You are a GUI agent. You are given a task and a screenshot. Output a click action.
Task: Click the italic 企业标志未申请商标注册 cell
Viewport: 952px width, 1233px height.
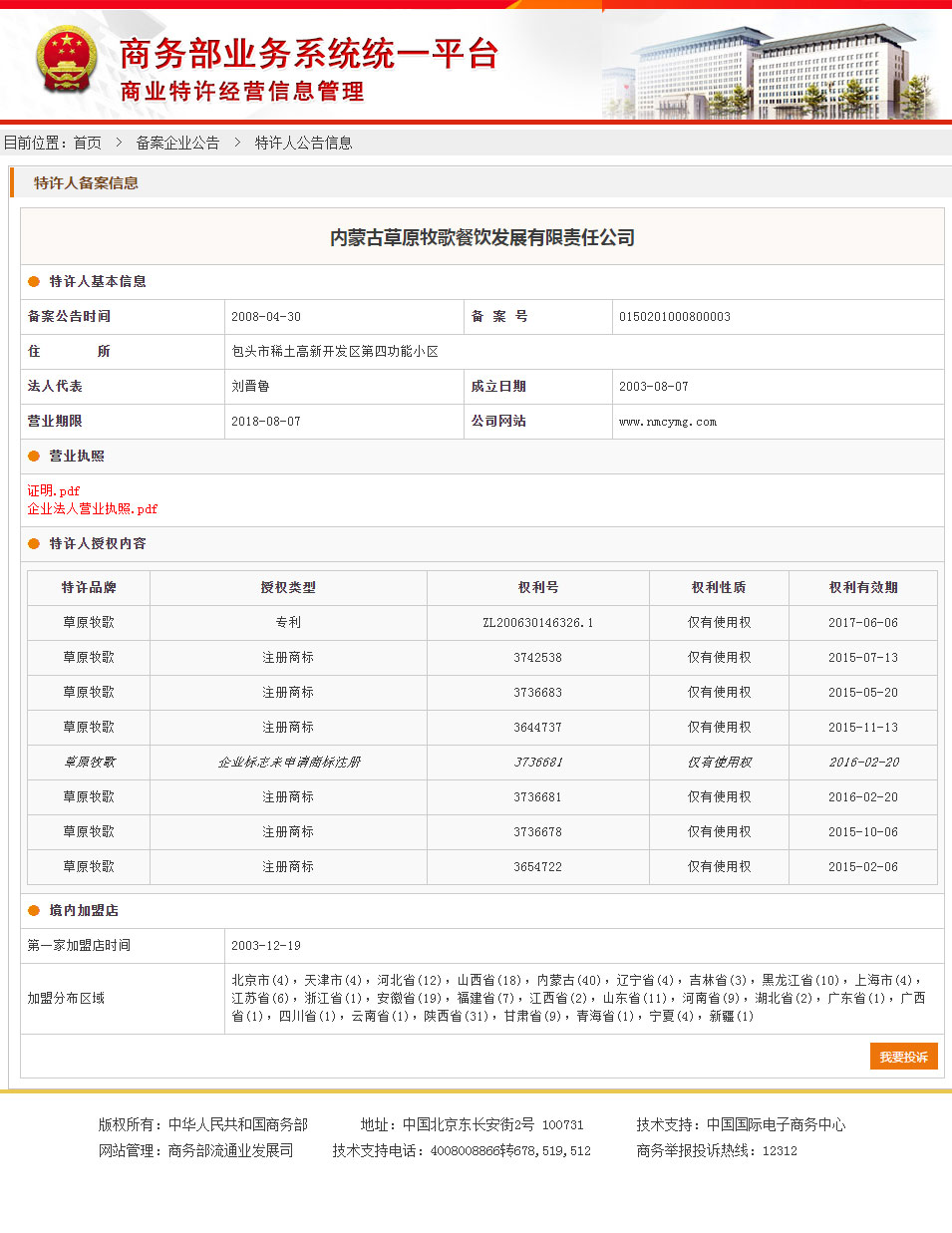(x=288, y=763)
